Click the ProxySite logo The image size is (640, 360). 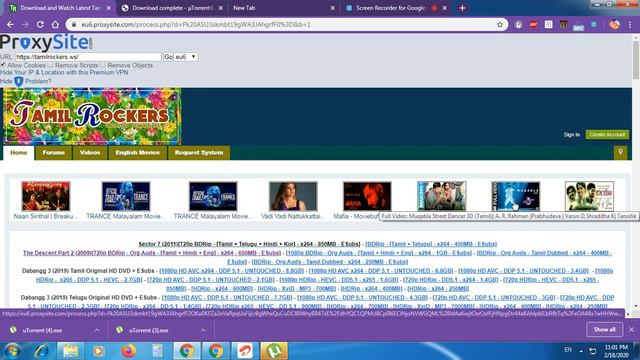pos(47,42)
